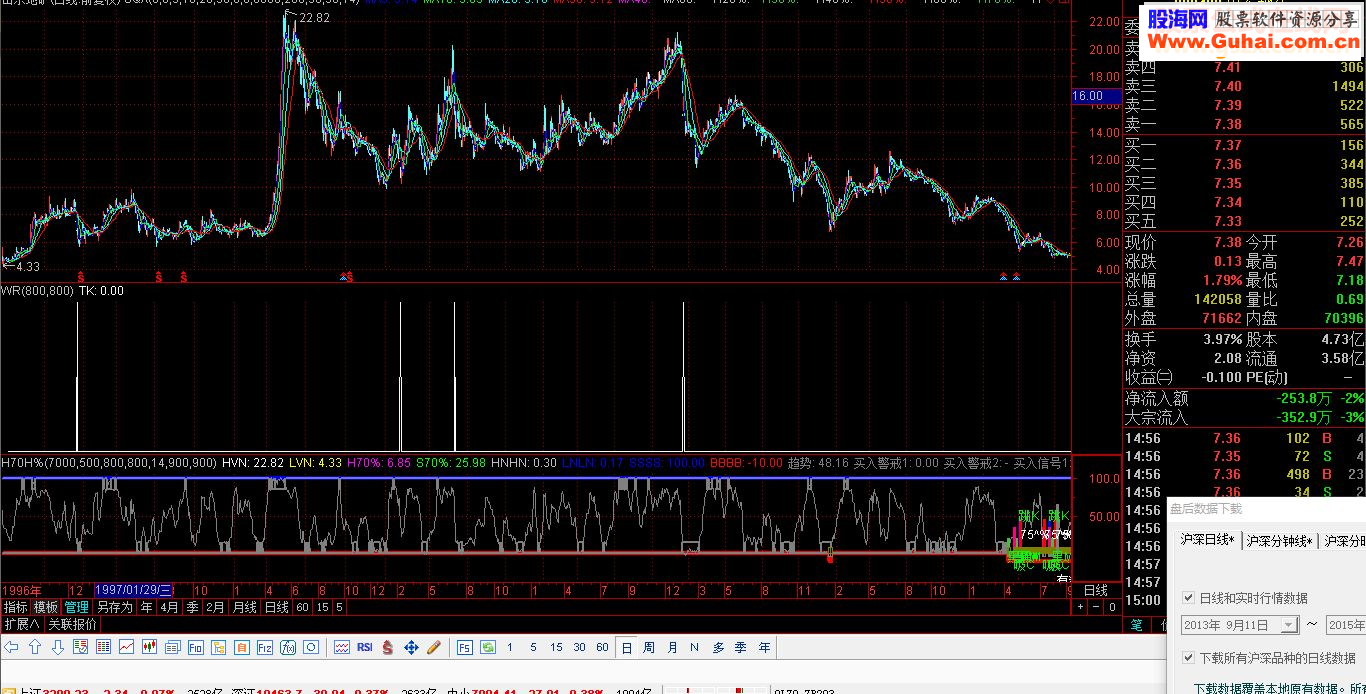Click the 换手 value 3.97%
This screenshot has height=694, width=1366.
click(x=1223, y=339)
